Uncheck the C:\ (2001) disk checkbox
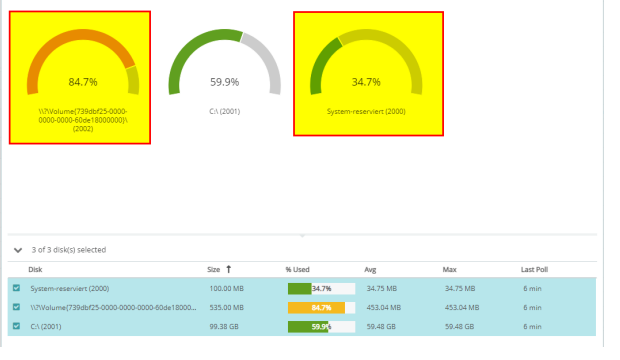Viewport: 620px width, 360px height. [x=16, y=326]
